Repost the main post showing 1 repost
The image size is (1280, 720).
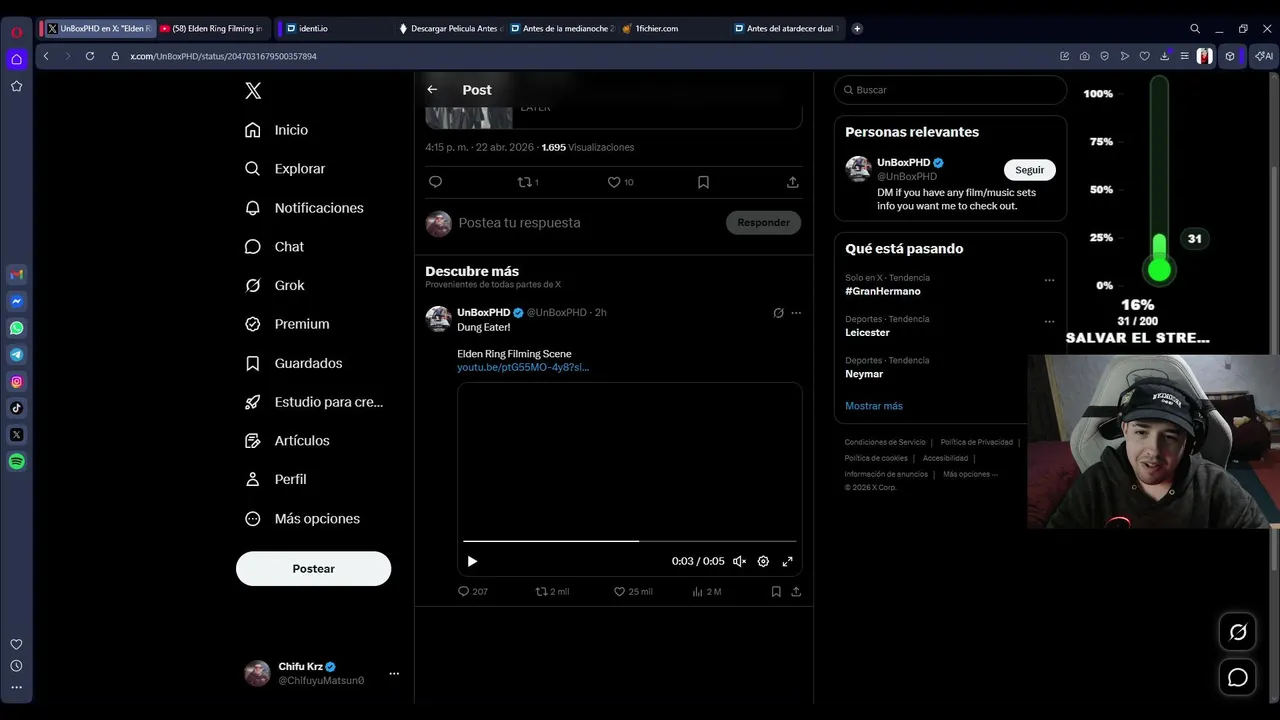528,182
